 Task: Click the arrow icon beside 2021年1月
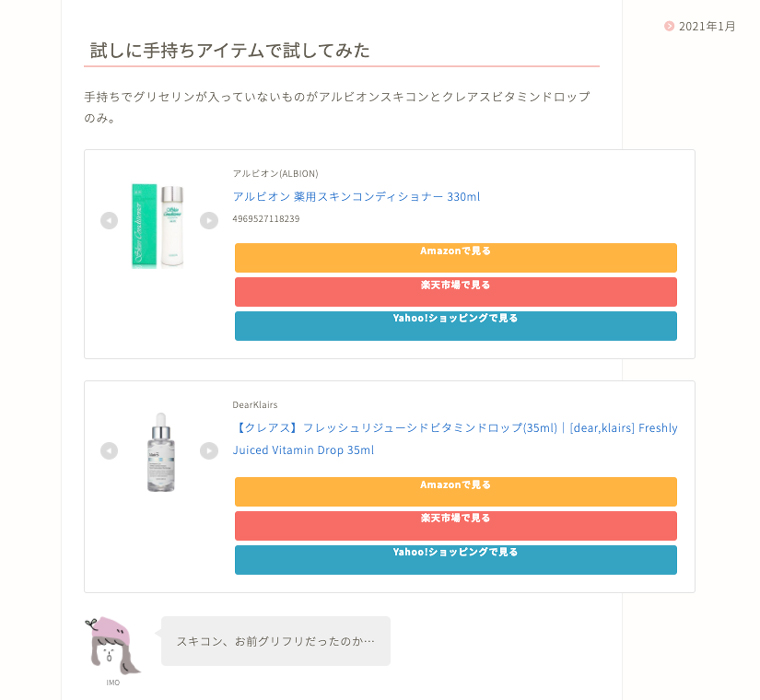(x=669, y=26)
